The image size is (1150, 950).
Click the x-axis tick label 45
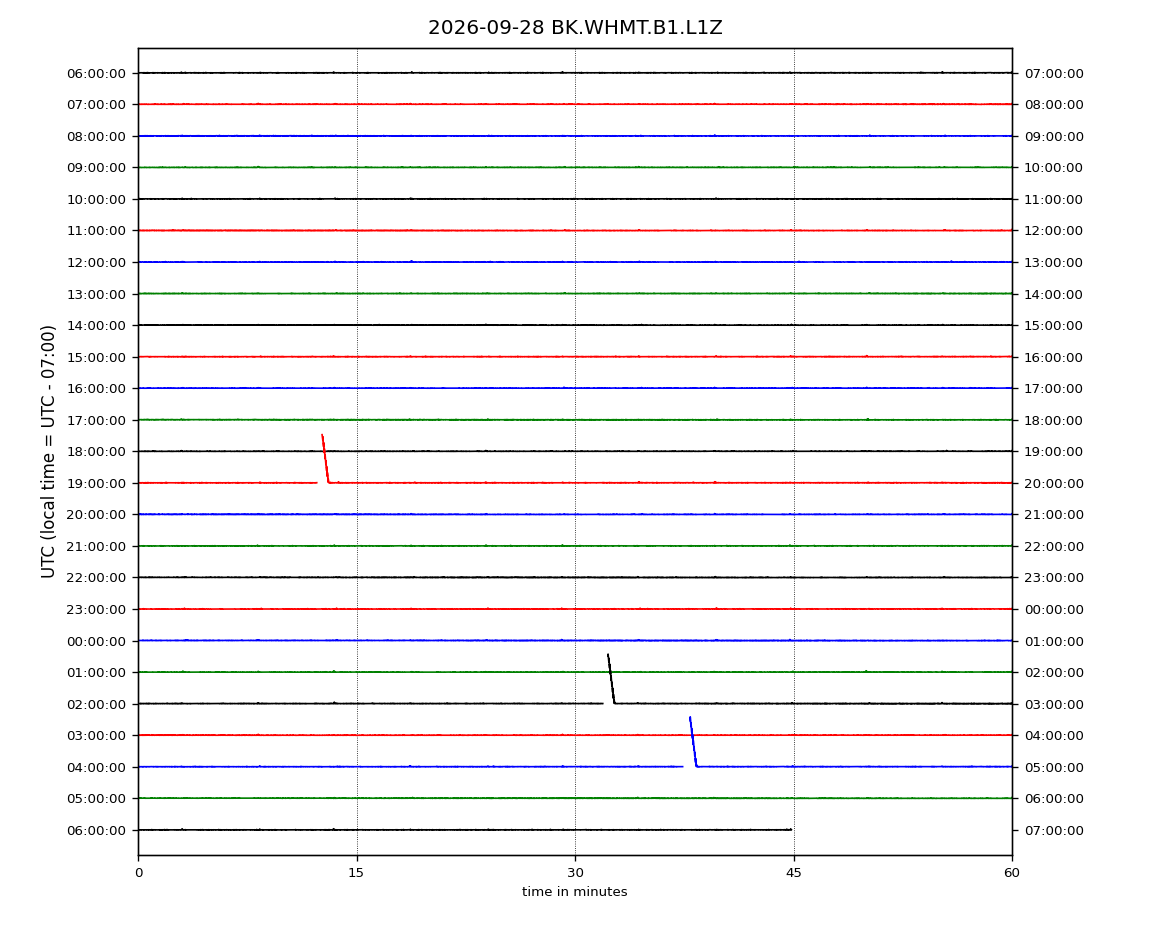click(x=794, y=872)
